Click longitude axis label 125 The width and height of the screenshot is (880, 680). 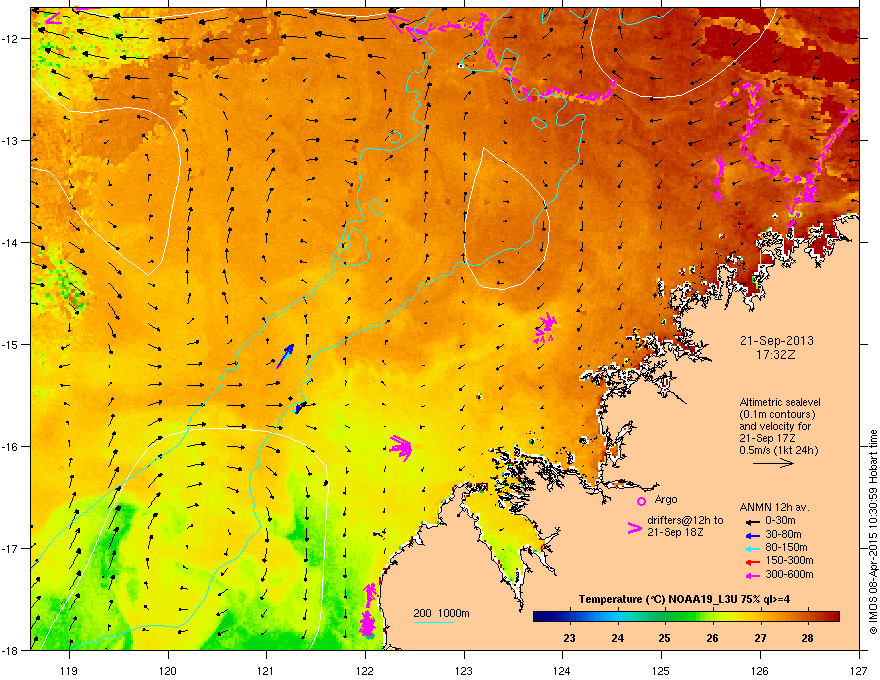point(661,670)
